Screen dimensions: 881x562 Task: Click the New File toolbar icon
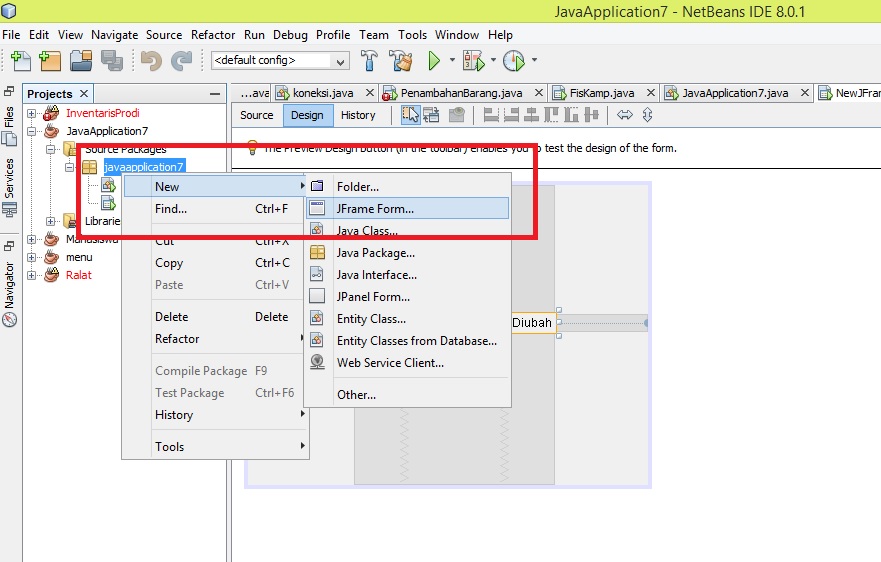pyautogui.click(x=21, y=60)
